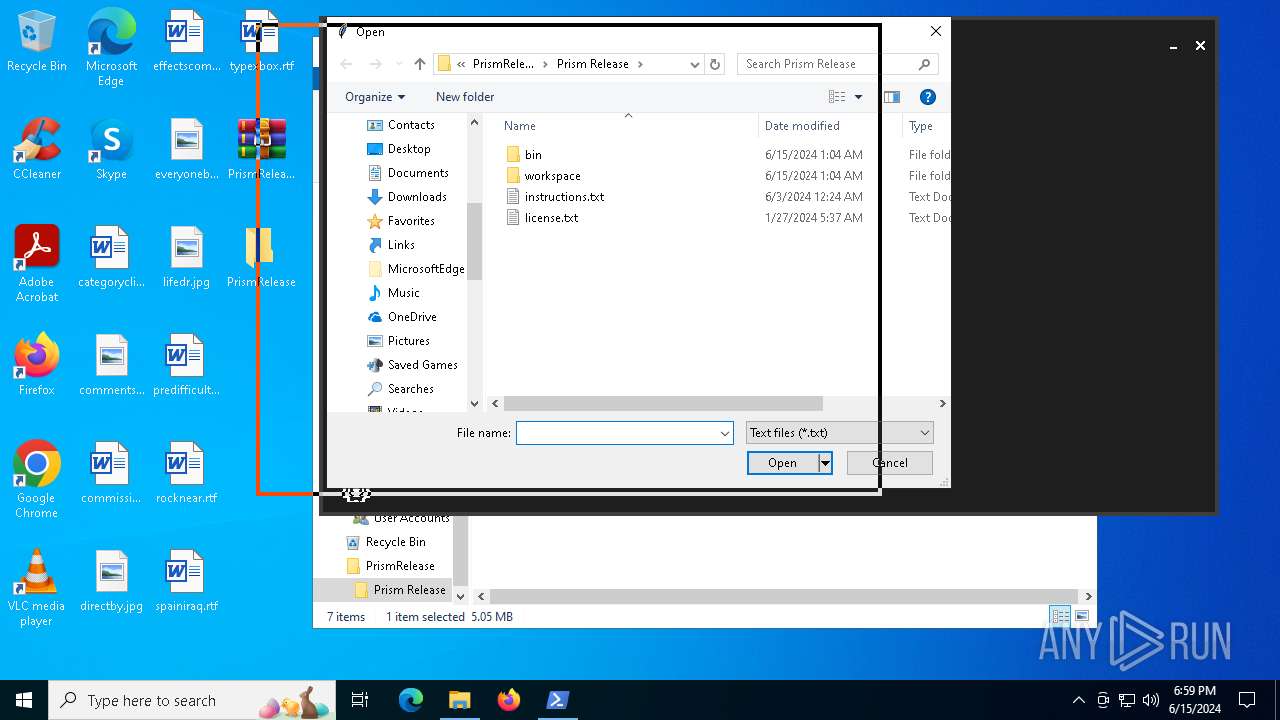
Task: Click navigation pane vertical scrollbar
Action: click(x=475, y=240)
